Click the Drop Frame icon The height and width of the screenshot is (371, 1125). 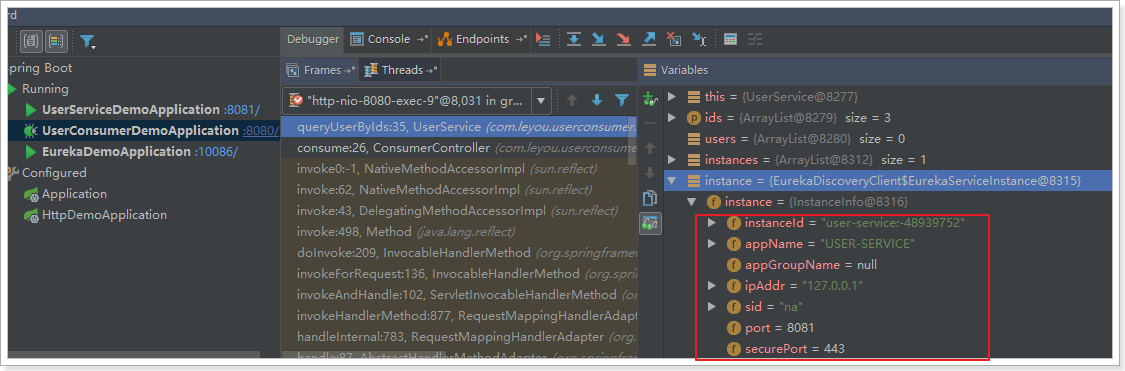673,39
